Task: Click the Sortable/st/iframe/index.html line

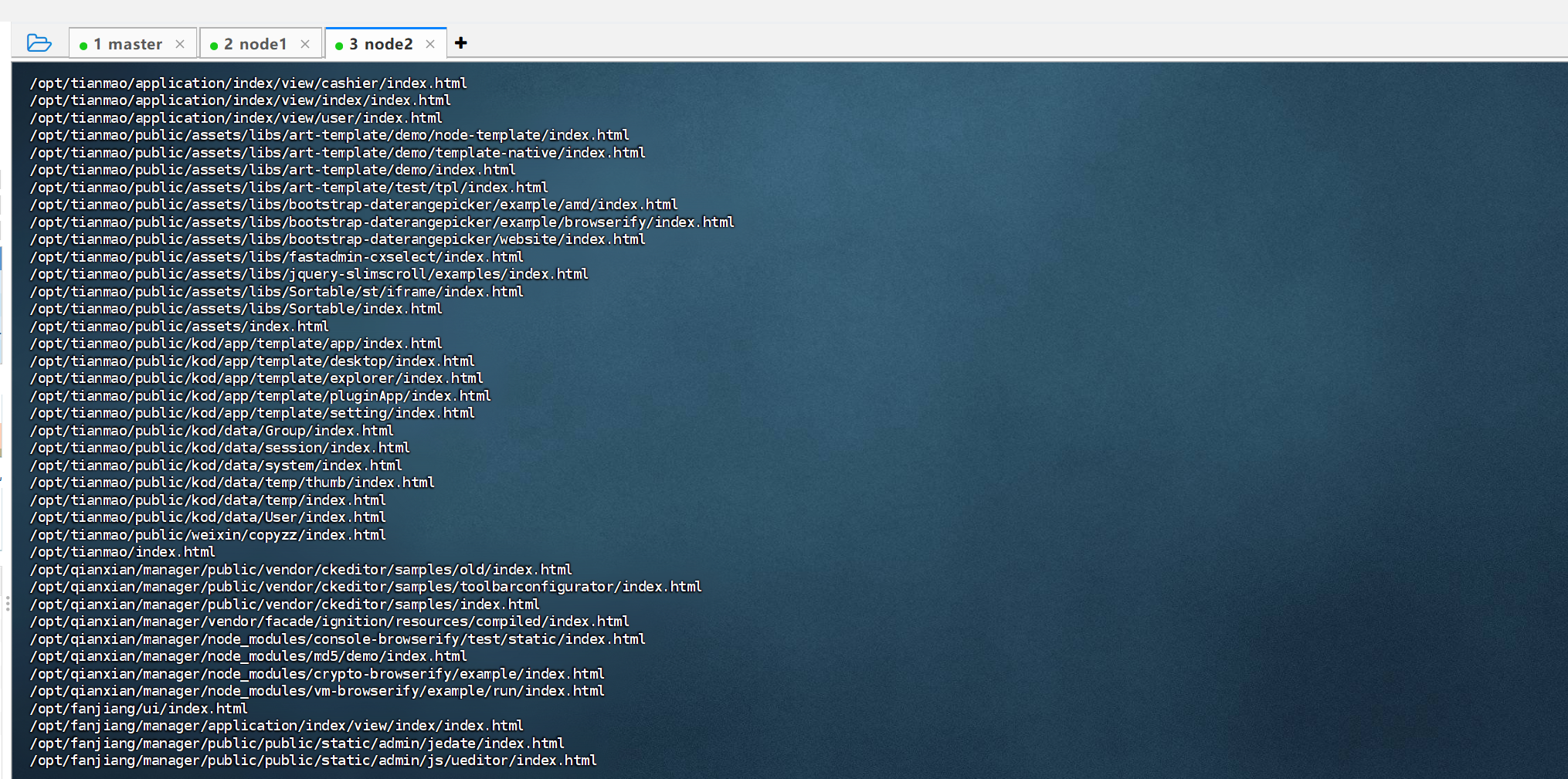Action: pyautogui.click(x=277, y=292)
